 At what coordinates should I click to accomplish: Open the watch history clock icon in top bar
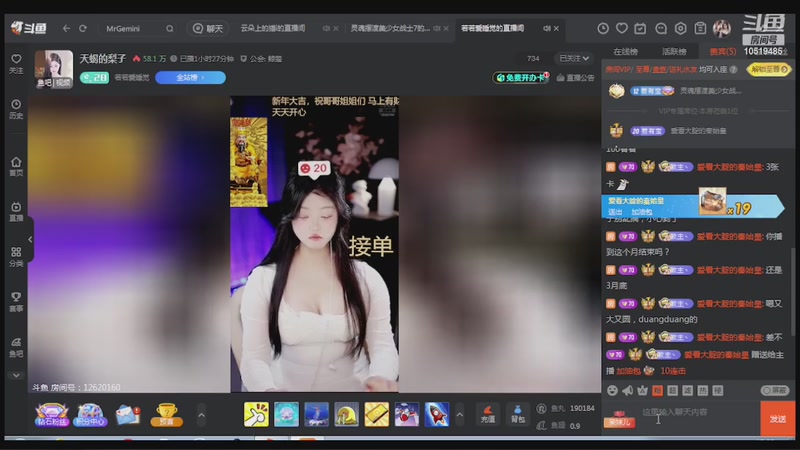click(603, 29)
